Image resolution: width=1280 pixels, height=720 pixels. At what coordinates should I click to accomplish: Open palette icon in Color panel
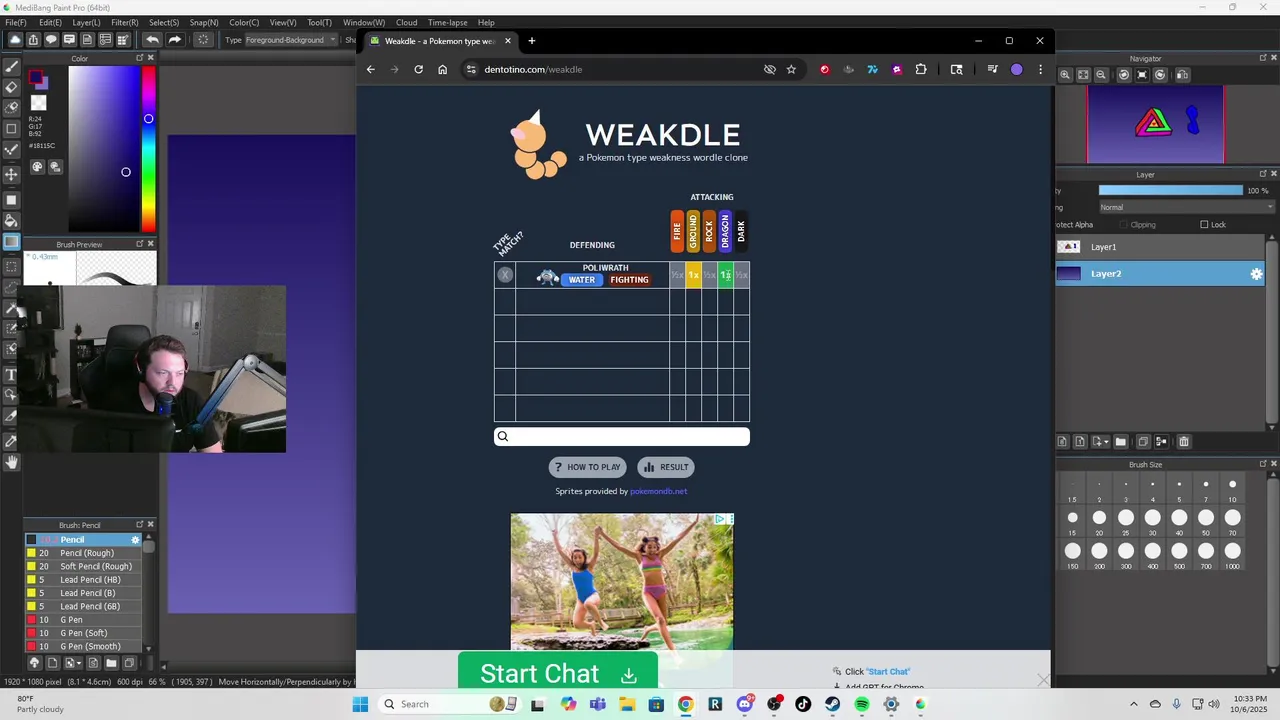[x=37, y=167]
